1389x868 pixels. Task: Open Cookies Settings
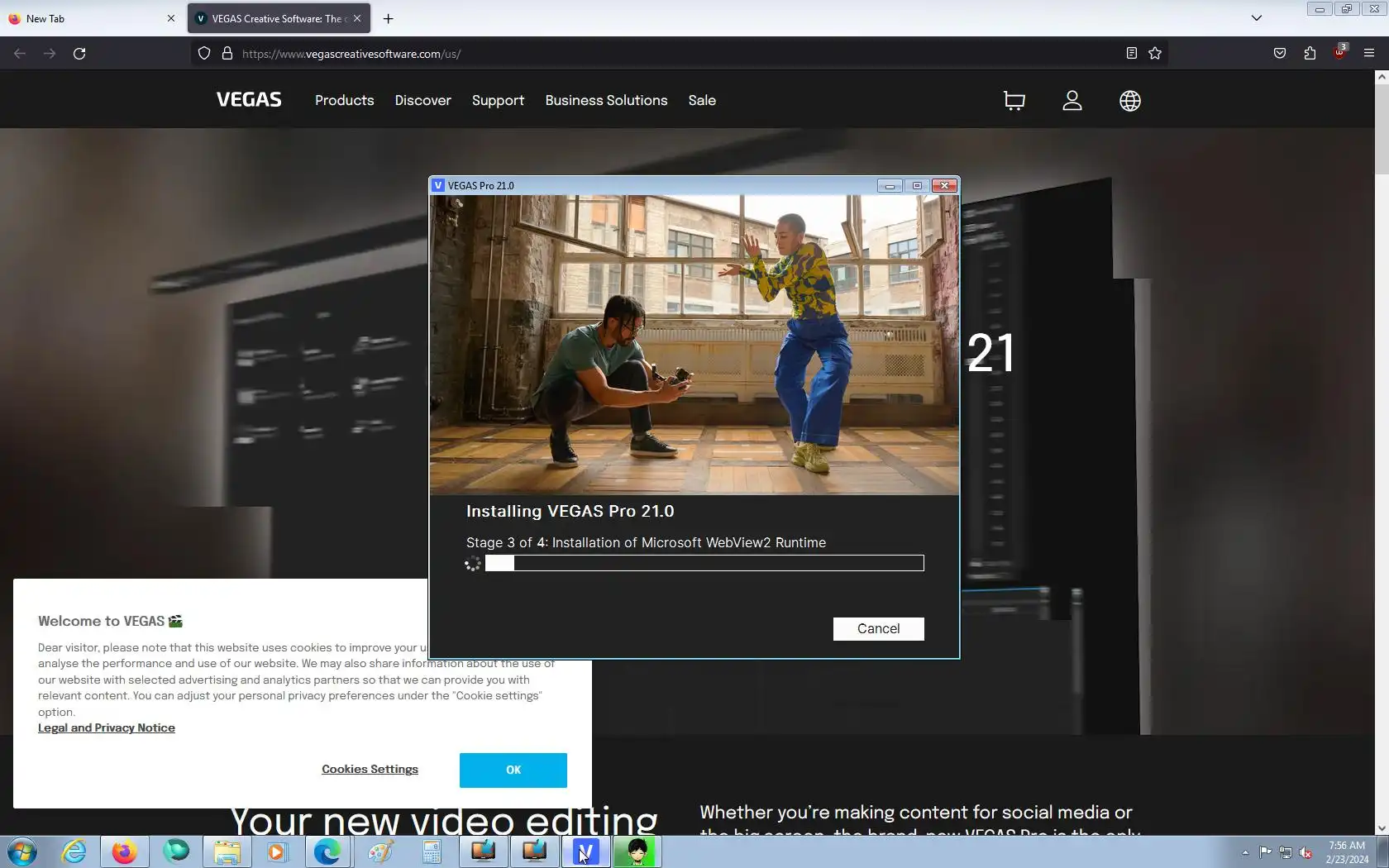370,770
